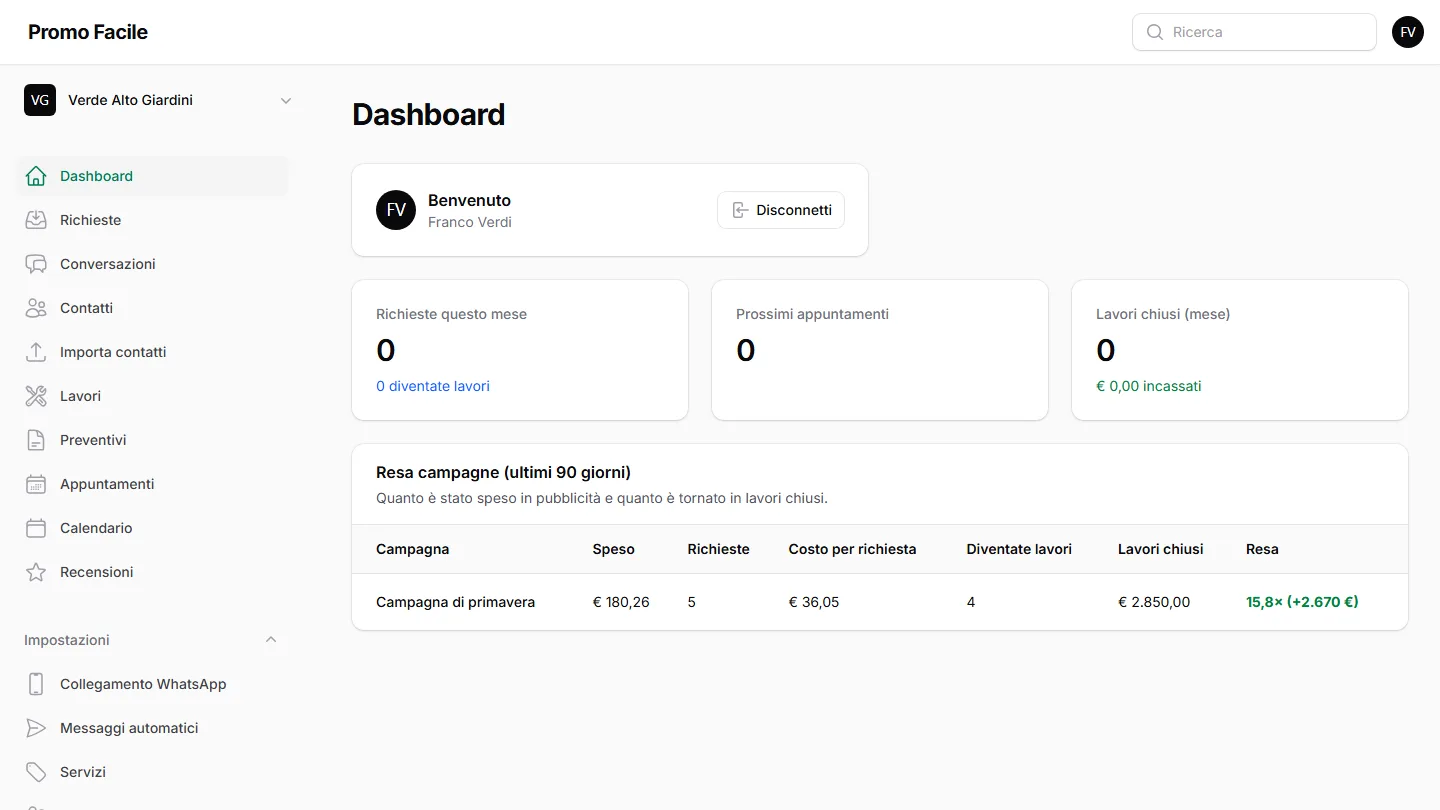Collapse the Impostazioni section chevron

click(x=271, y=640)
